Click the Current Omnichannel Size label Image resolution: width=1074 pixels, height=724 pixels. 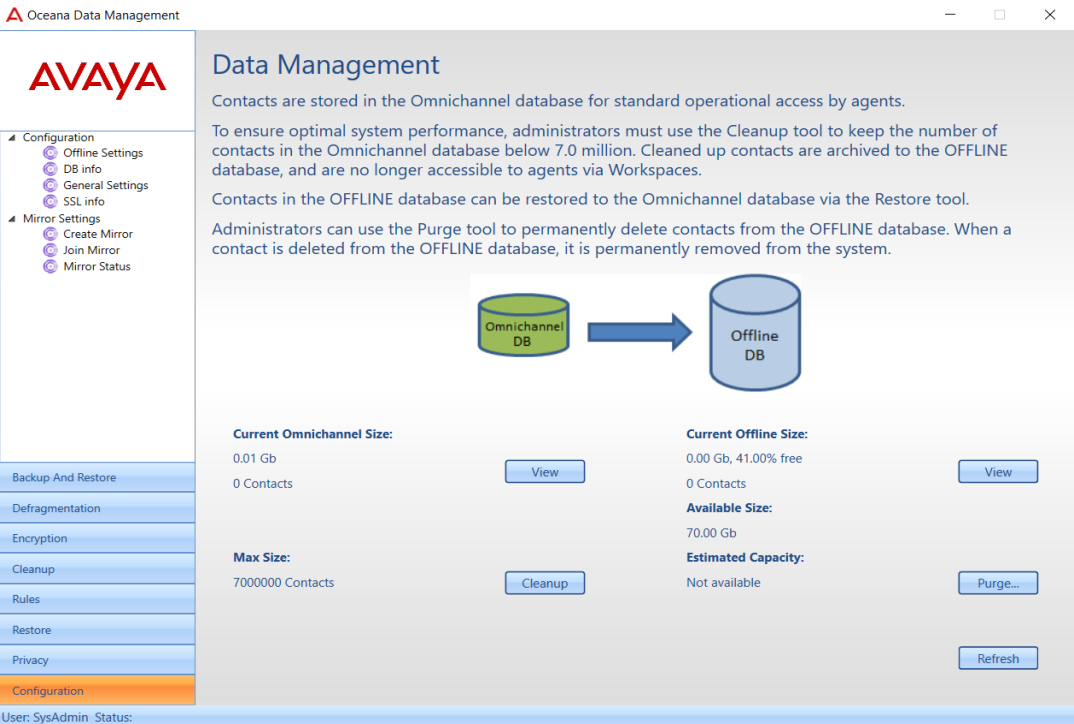pyautogui.click(x=312, y=434)
